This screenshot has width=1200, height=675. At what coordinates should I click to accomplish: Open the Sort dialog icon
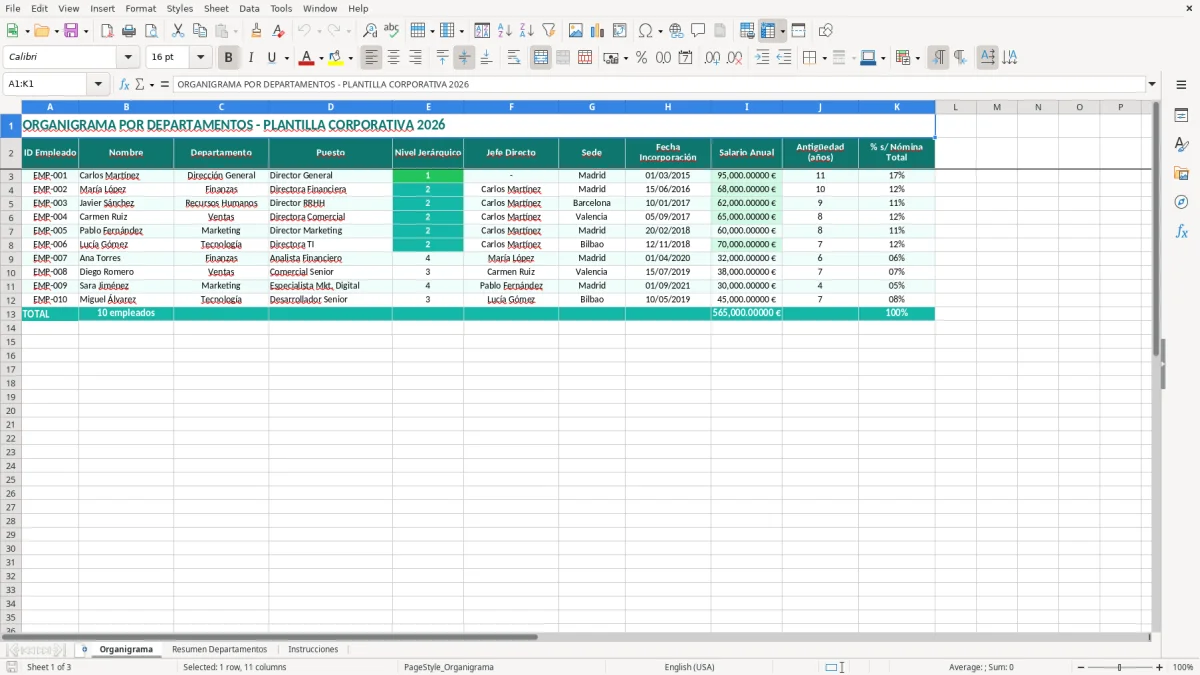click(x=482, y=31)
